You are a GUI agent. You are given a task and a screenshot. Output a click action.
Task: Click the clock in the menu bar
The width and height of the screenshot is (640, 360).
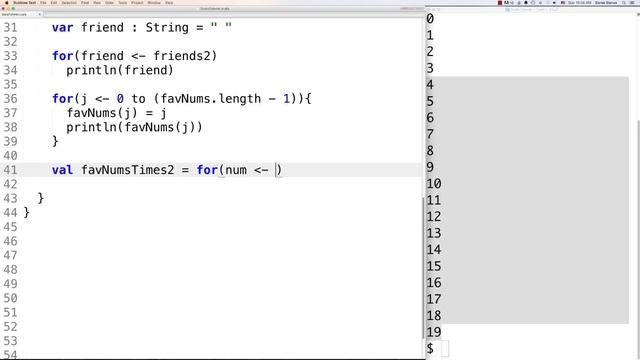pyautogui.click(x=580, y=2)
